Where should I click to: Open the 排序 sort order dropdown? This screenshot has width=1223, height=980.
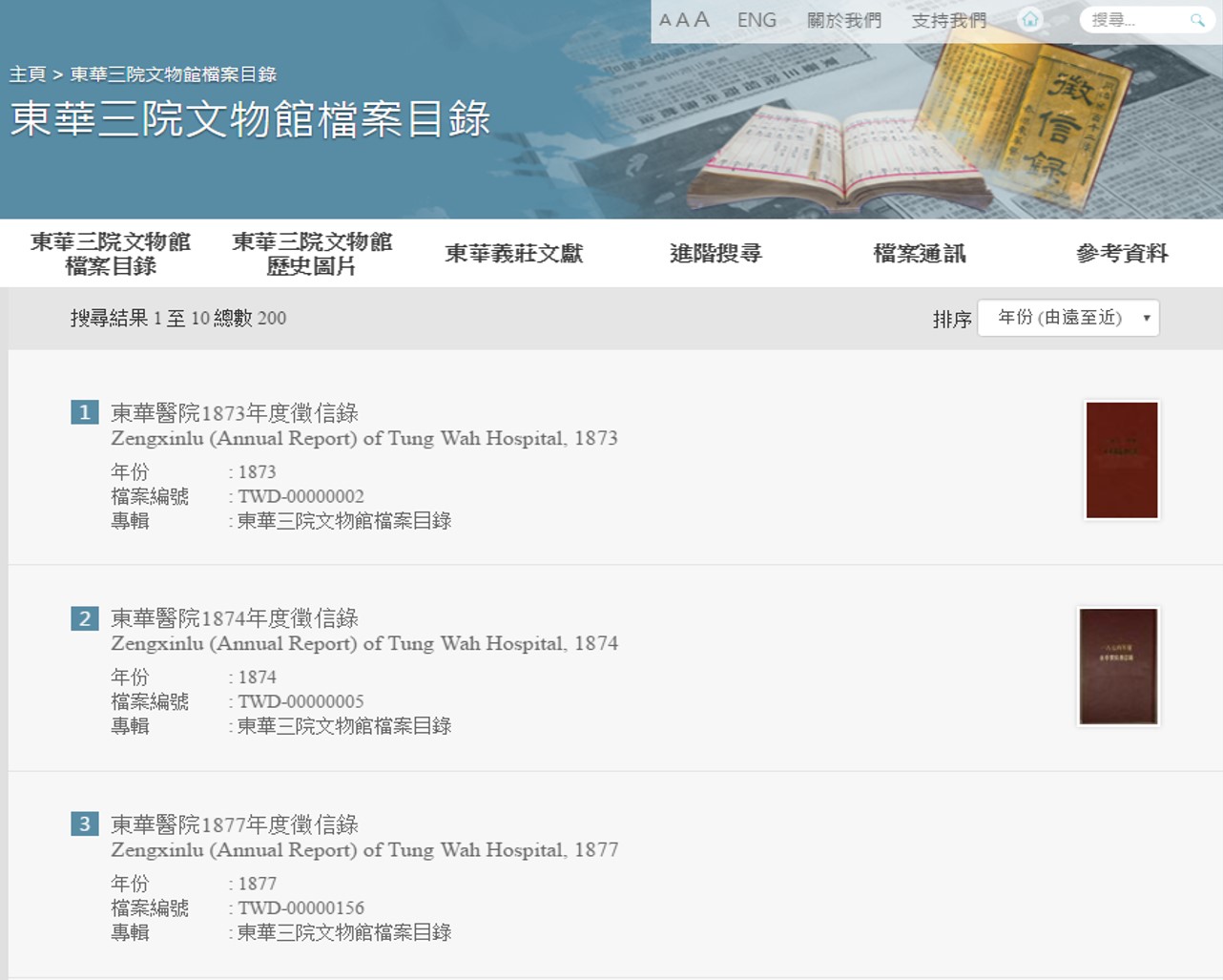coord(1068,318)
